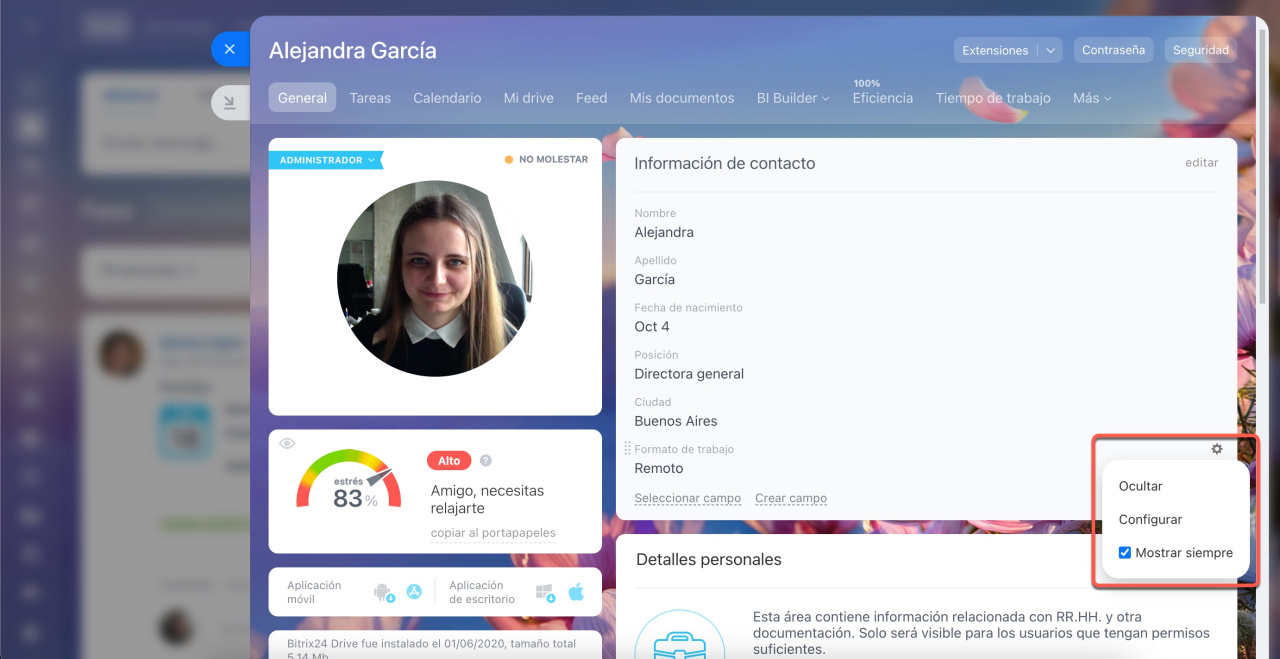Click the Contraseña button
This screenshot has width=1280, height=659.
[1113, 50]
